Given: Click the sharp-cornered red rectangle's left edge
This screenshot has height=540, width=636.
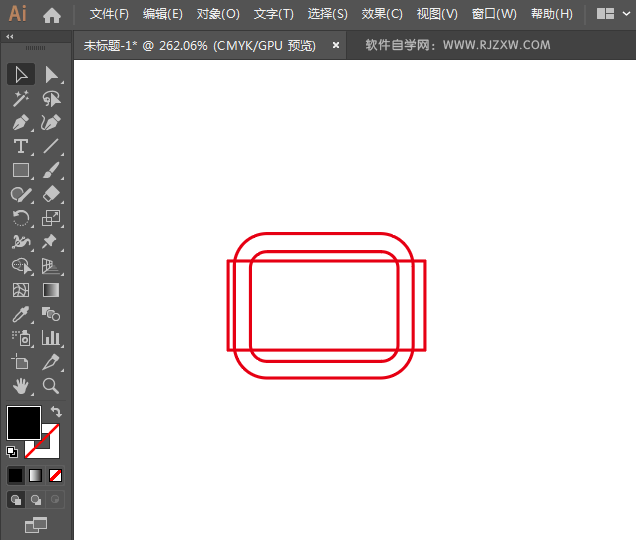Looking at the screenshot, I should coord(228,305).
